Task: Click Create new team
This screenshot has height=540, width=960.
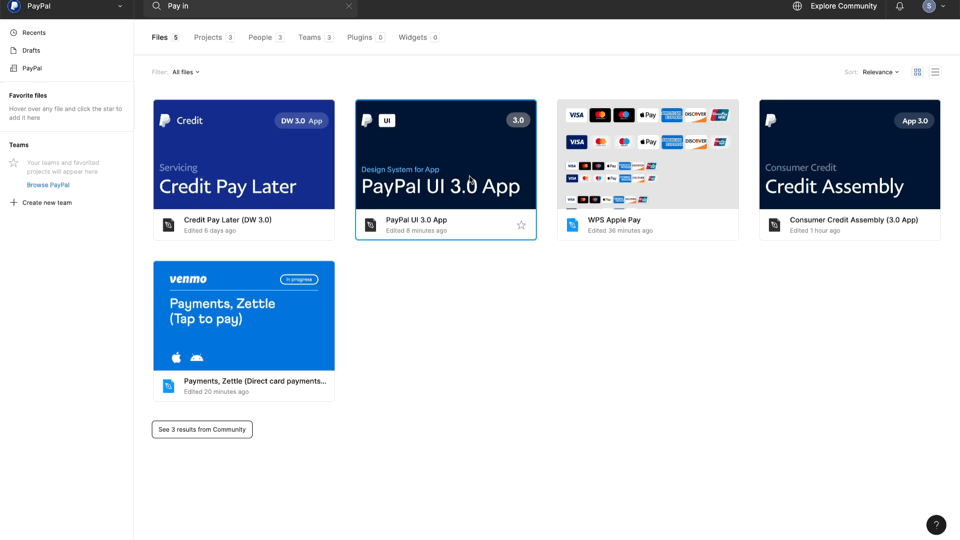Action: click(47, 203)
